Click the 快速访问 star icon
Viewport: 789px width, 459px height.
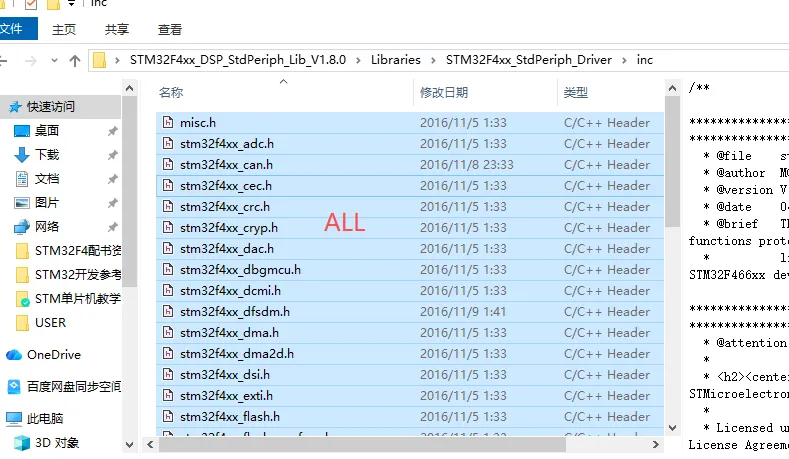(15, 107)
